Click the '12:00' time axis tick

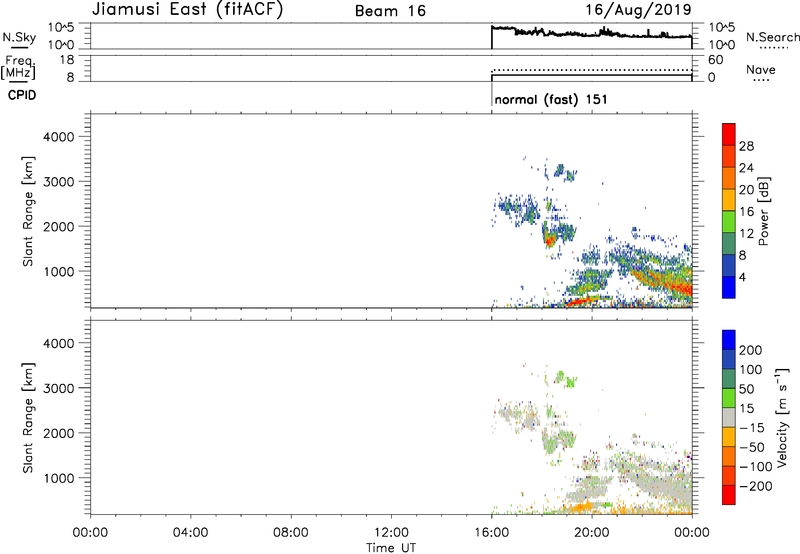[x=391, y=533]
